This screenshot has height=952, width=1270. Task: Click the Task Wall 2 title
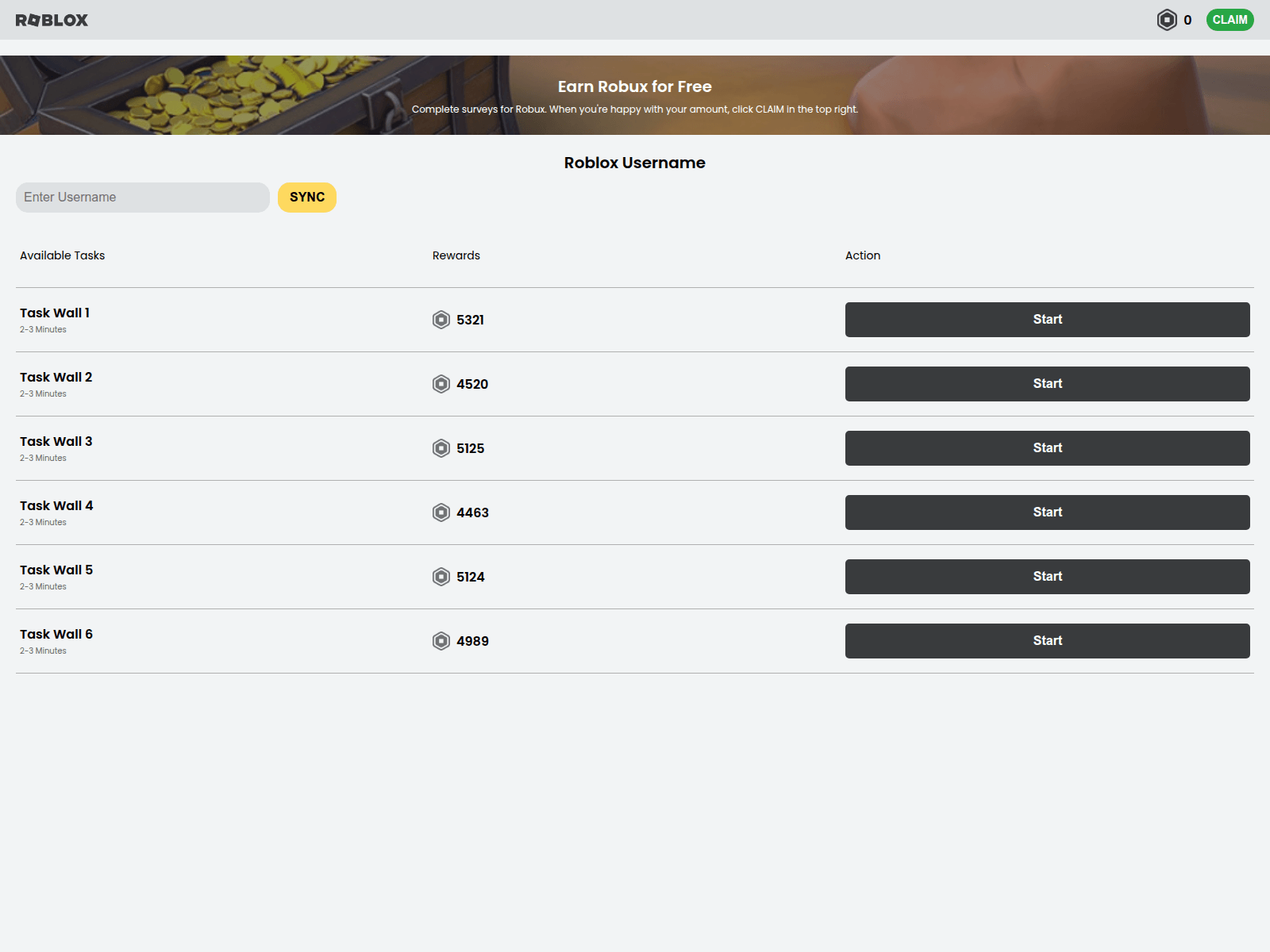pos(56,378)
